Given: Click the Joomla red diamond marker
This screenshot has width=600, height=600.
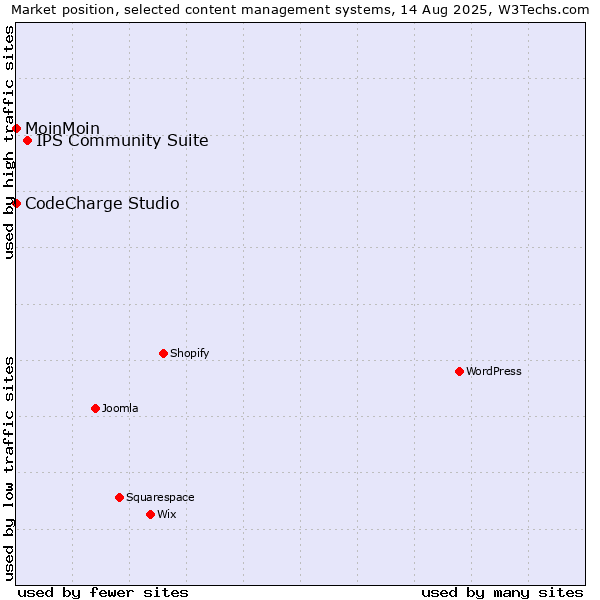Looking at the screenshot, I should coord(95,408).
